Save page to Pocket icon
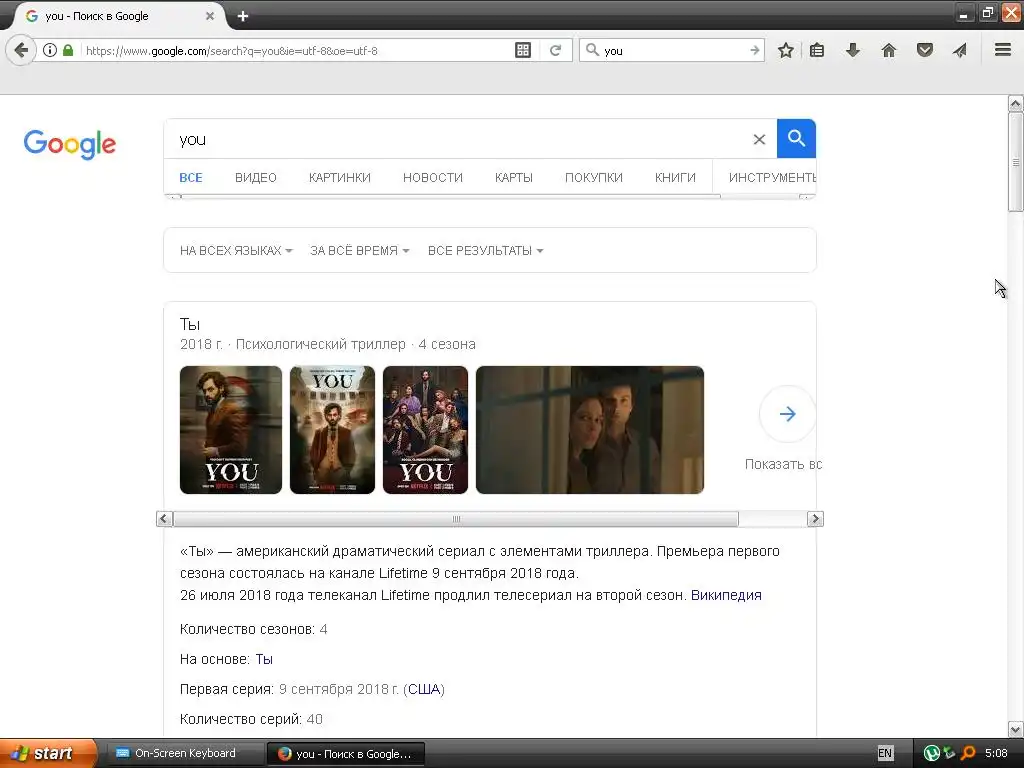The height and width of the screenshot is (768, 1024). (925, 50)
